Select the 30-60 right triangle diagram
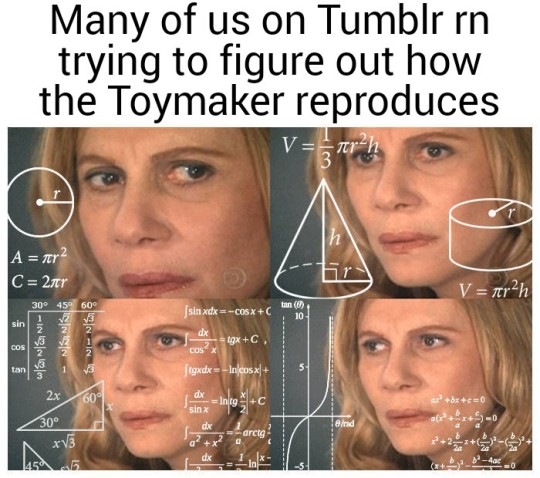Viewport: 540px width, 478px height. [x=61, y=406]
